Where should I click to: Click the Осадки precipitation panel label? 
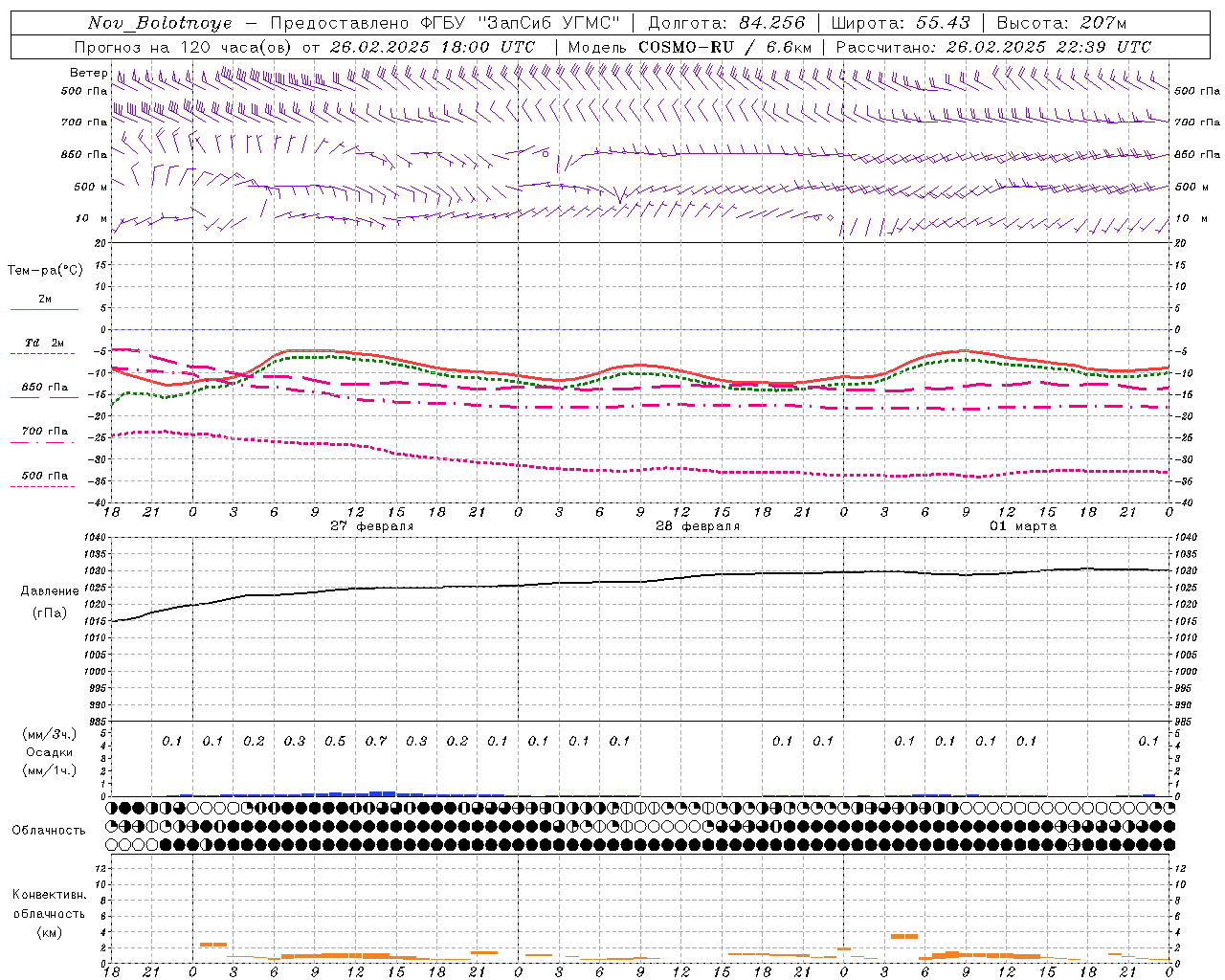(50, 752)
